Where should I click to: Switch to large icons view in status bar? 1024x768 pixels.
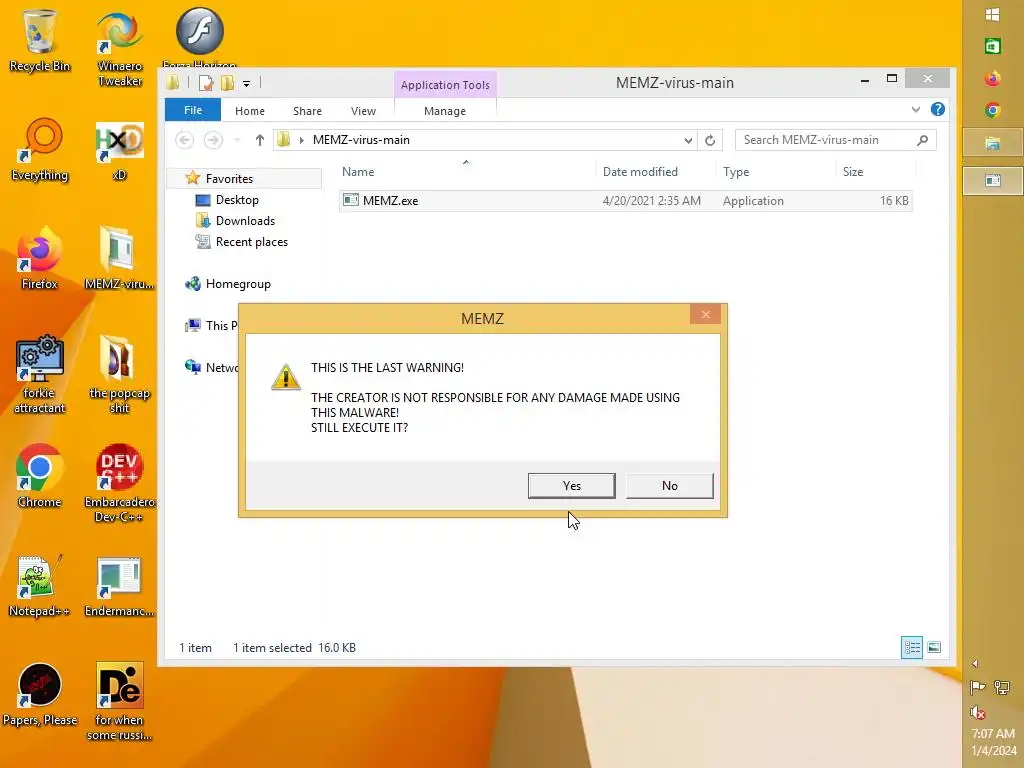[x=934, y=647]
